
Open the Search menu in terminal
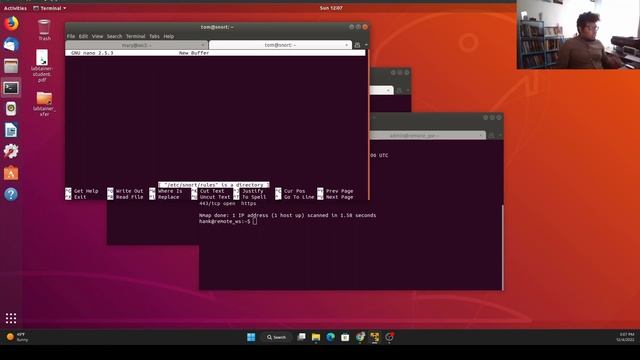114,36
